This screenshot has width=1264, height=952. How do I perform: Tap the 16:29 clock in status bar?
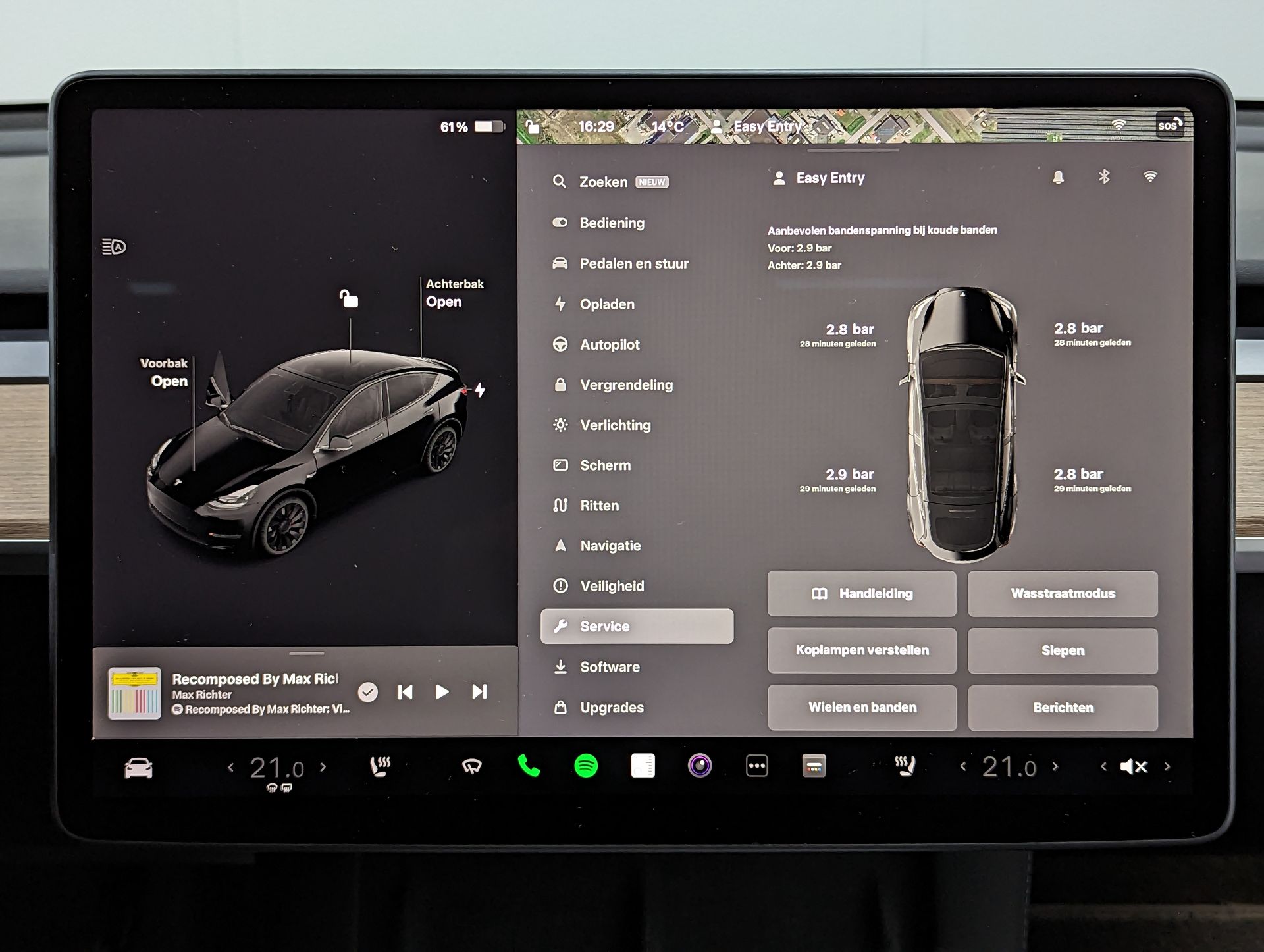596,126
